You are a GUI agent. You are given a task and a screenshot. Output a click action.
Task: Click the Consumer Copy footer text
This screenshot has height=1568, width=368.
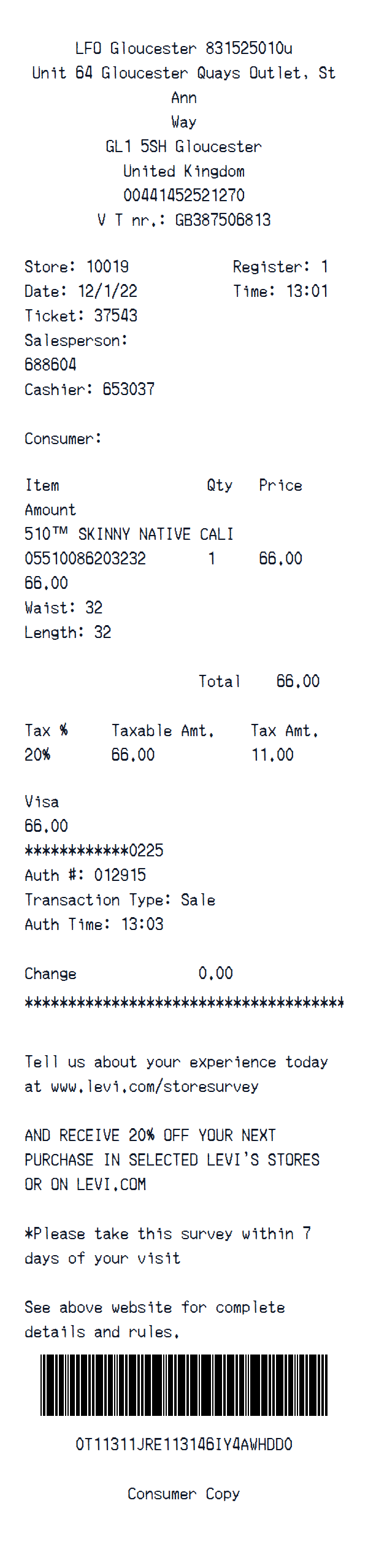pyautogui.click(x=184, y=1493)
